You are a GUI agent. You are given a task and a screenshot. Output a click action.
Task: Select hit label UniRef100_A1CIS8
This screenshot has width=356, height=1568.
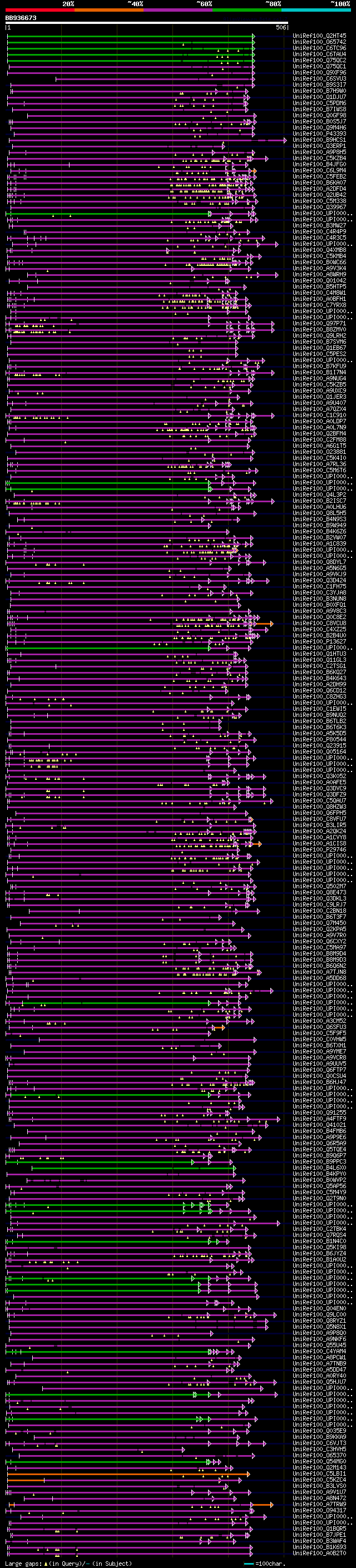pos(319,844)
